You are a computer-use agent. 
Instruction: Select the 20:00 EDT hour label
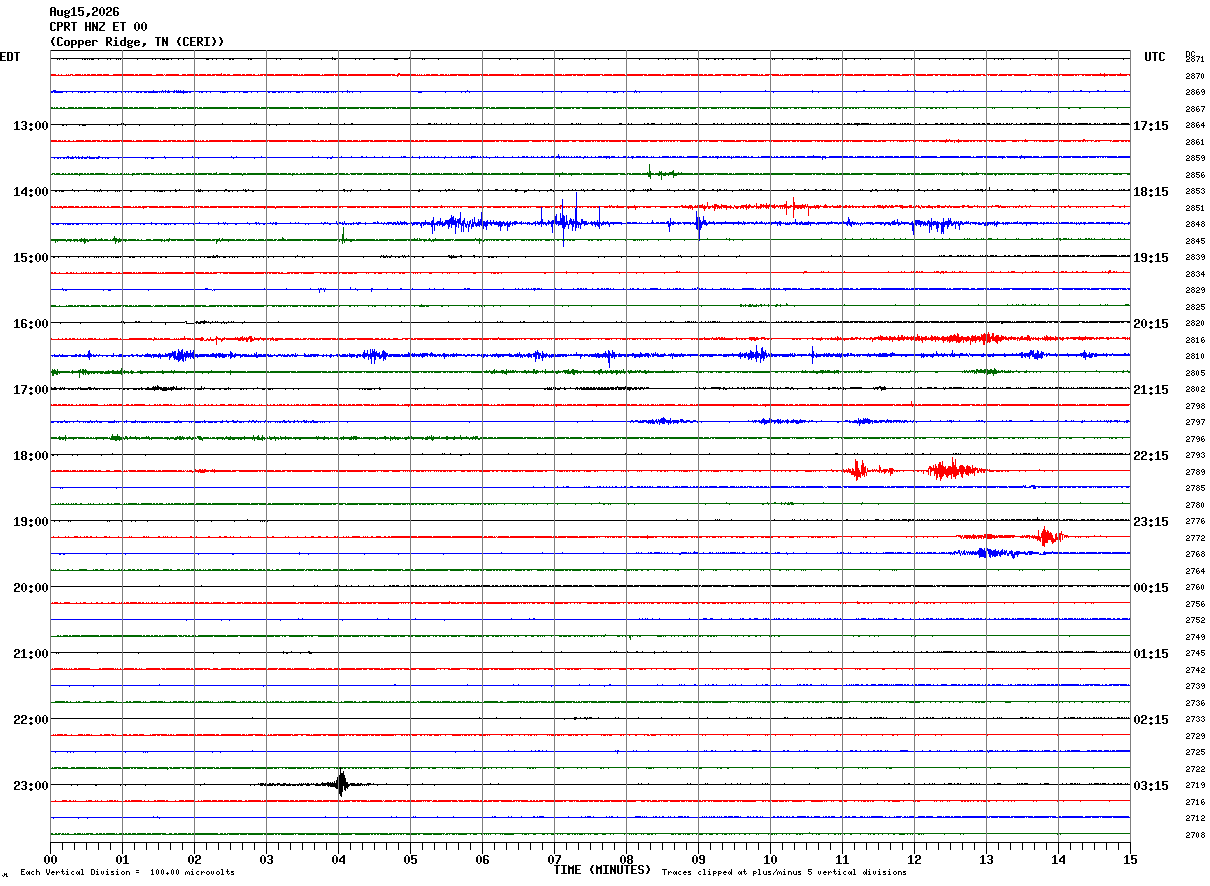pos(30,587)
